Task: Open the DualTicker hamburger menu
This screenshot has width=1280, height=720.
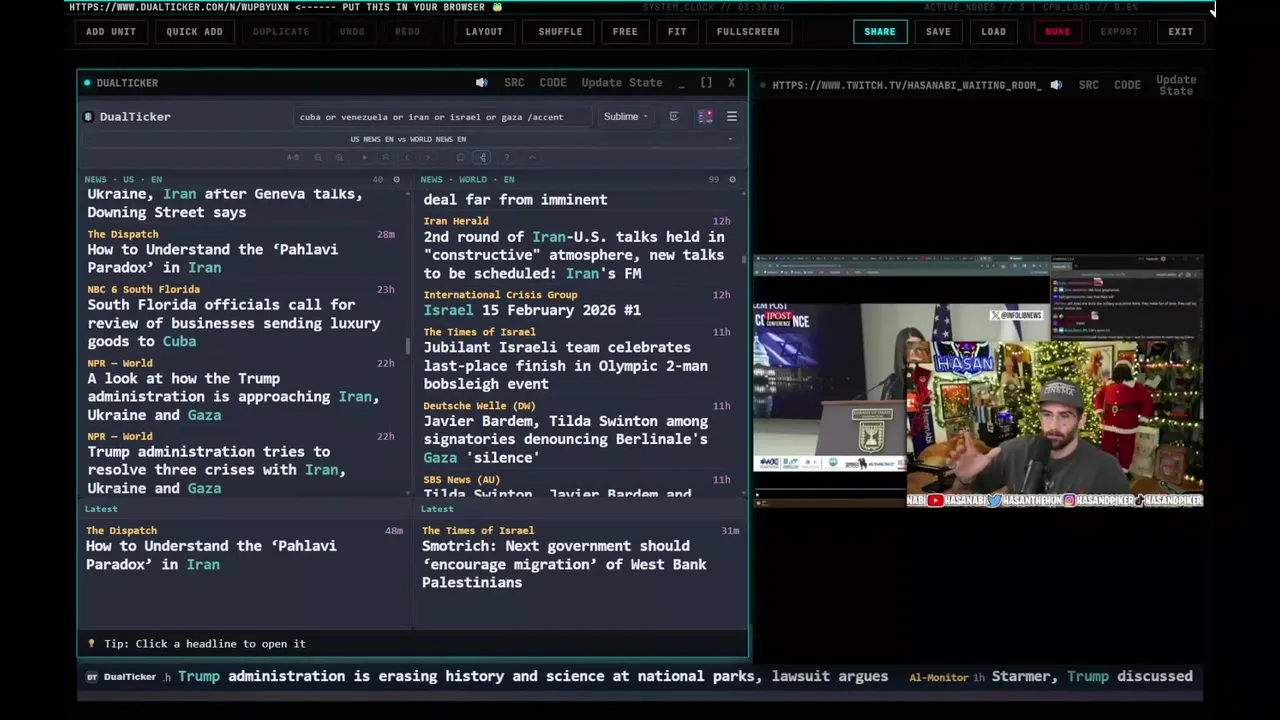Action: coord(732,117)
